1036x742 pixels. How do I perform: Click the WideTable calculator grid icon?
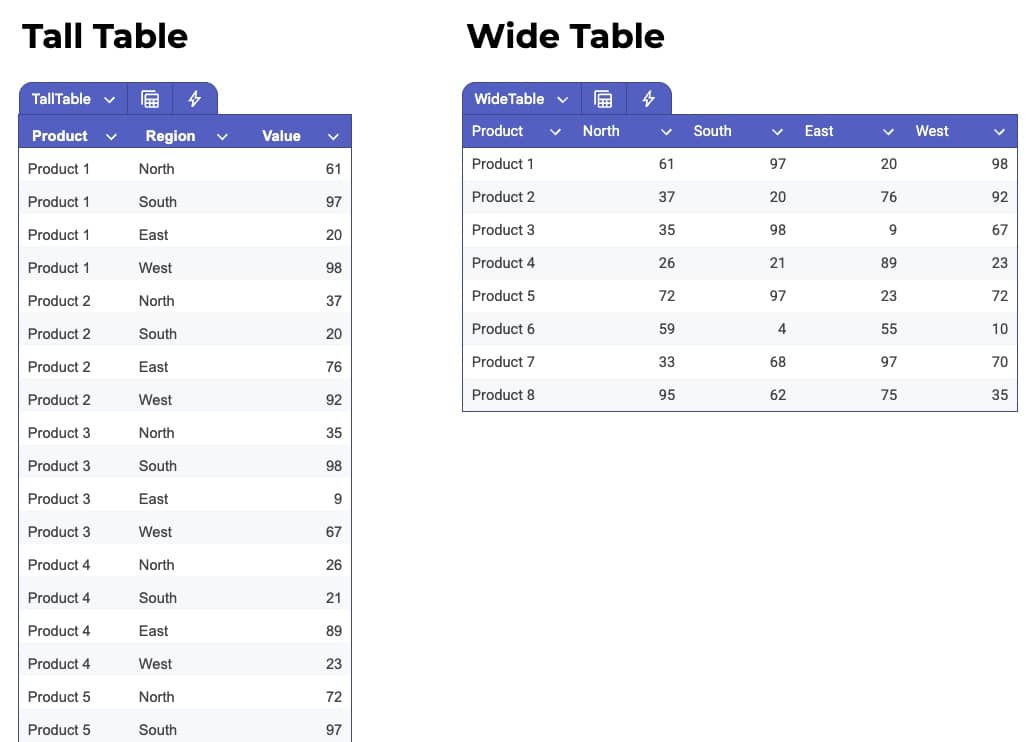point(603,99)
